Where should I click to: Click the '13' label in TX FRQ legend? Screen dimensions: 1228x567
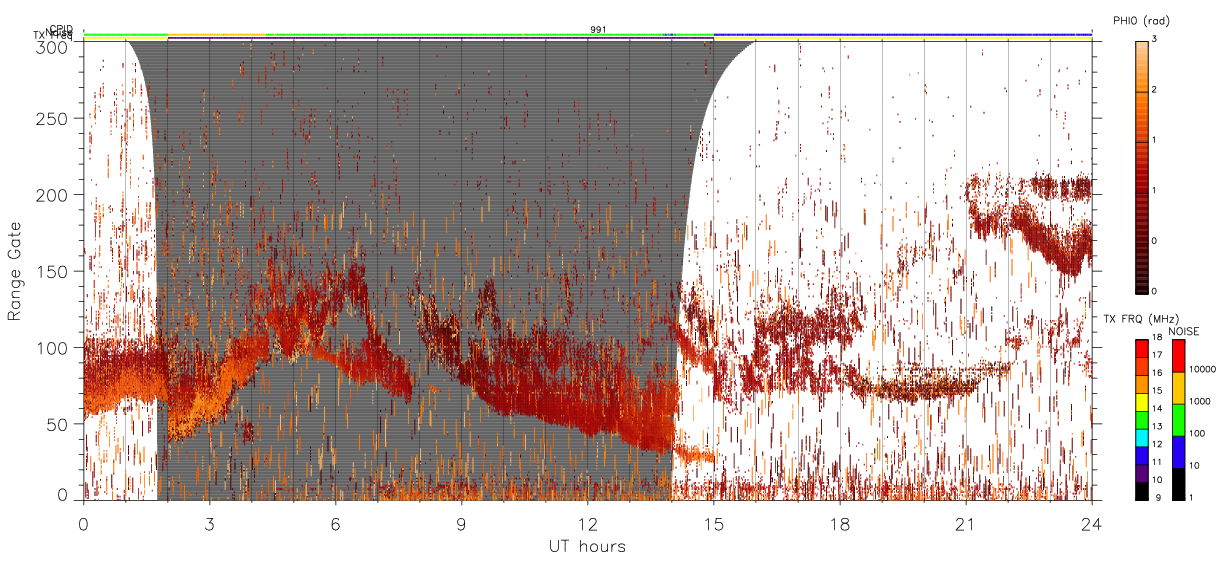1158,426
